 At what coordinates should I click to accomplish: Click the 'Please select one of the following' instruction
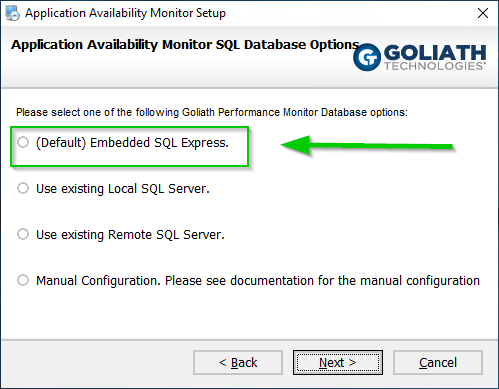point(212,112)
